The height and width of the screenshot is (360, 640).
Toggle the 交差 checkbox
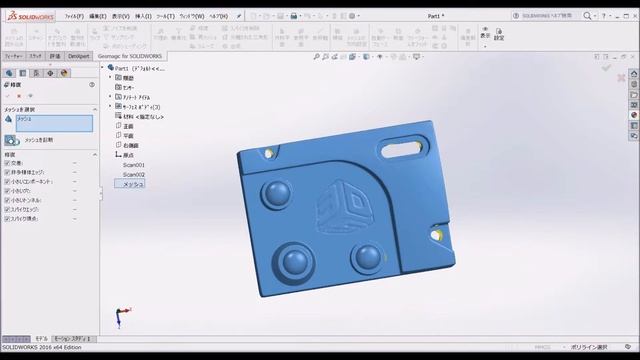point(7,163)
